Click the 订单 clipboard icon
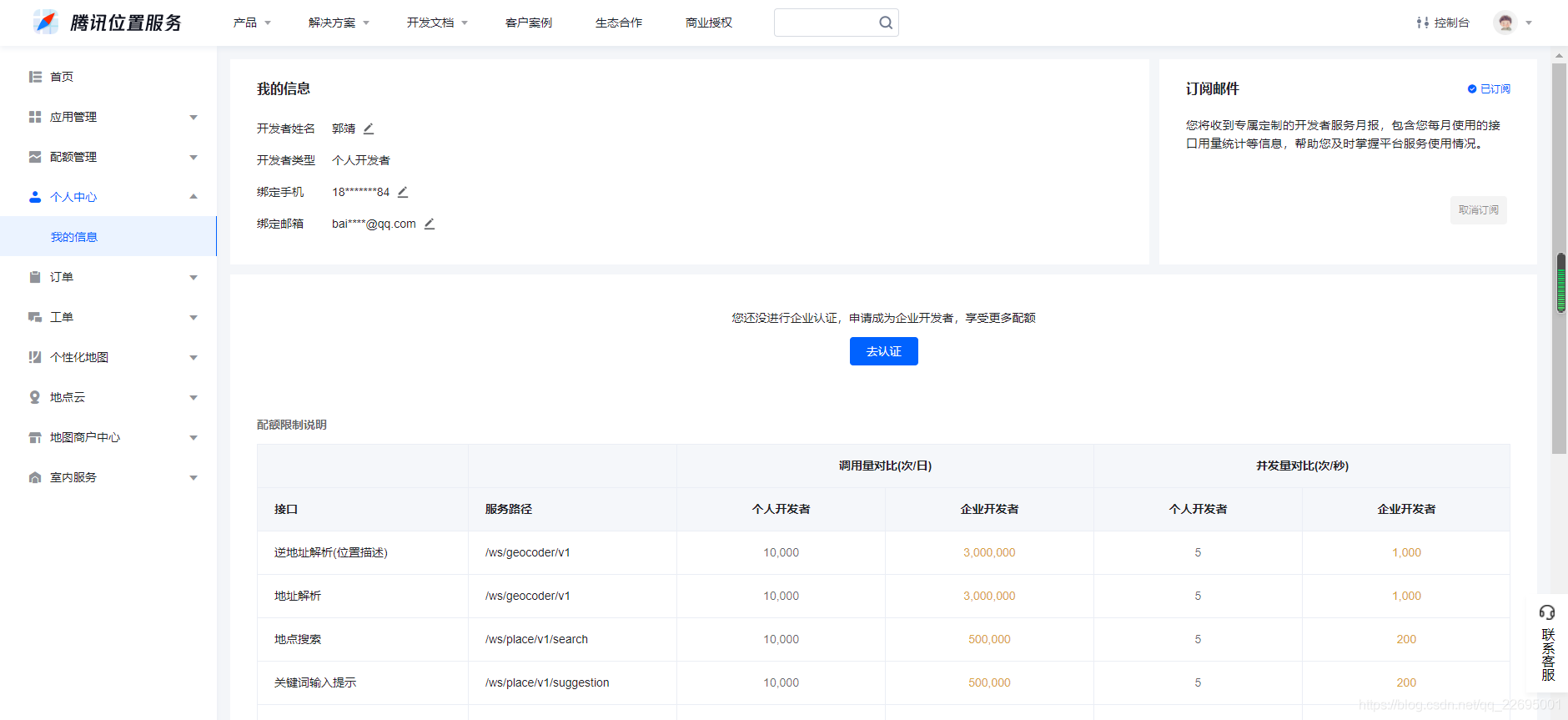 click(35, 277)
